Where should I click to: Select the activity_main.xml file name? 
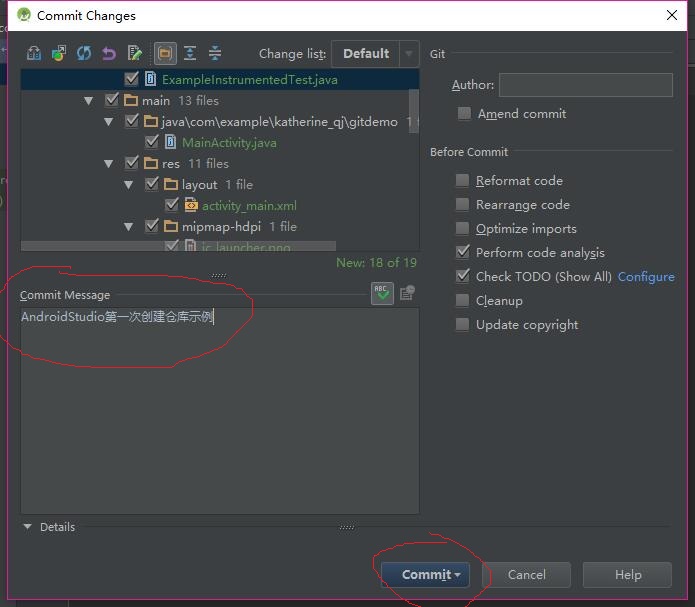249,206
